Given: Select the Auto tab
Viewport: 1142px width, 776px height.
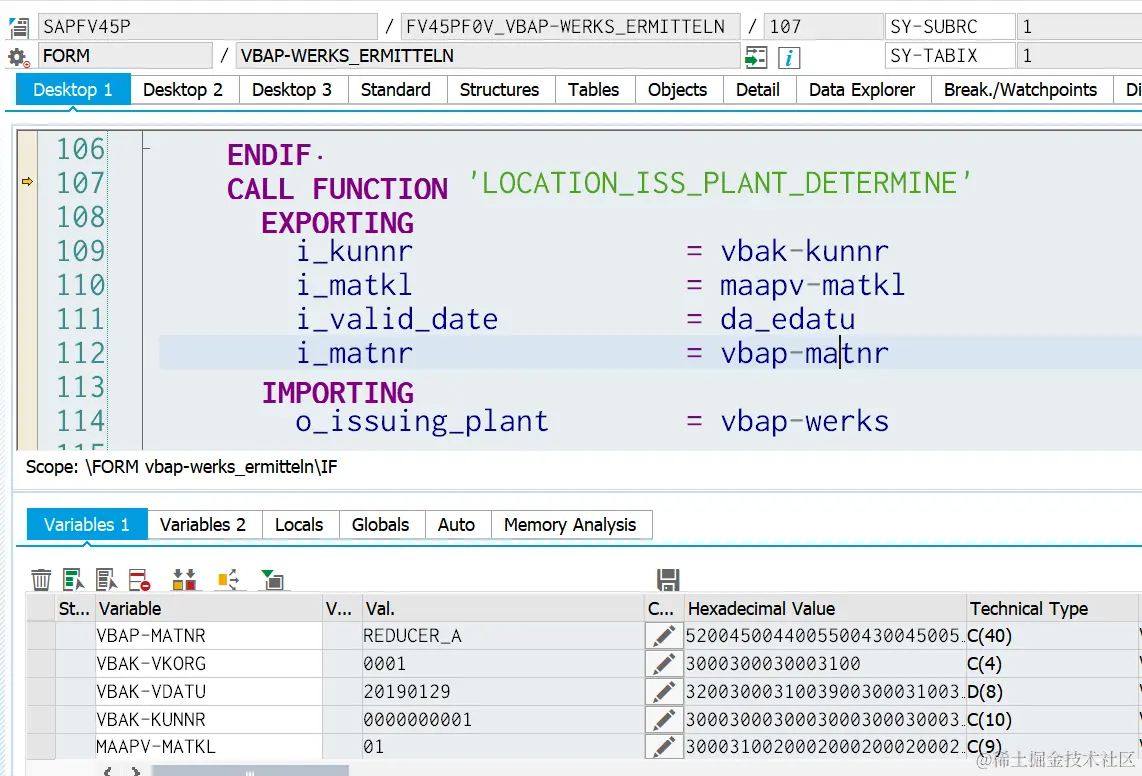Looking at the screenshot, I should (457, 525).
